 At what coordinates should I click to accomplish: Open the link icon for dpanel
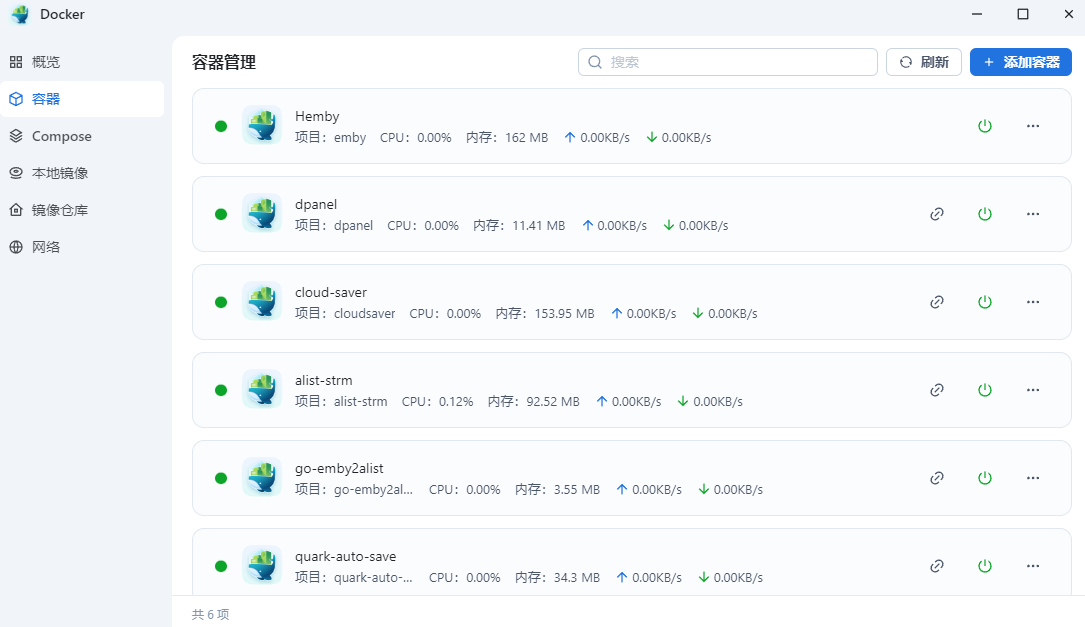(x=937, y=214)
